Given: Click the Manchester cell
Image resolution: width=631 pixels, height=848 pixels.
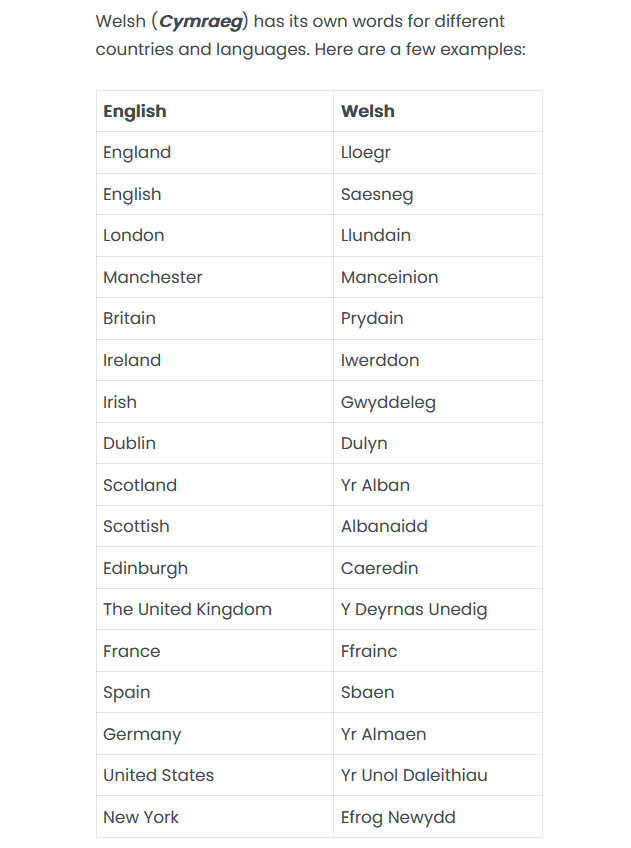Looking at the screenshot, I should click(153, 278).
